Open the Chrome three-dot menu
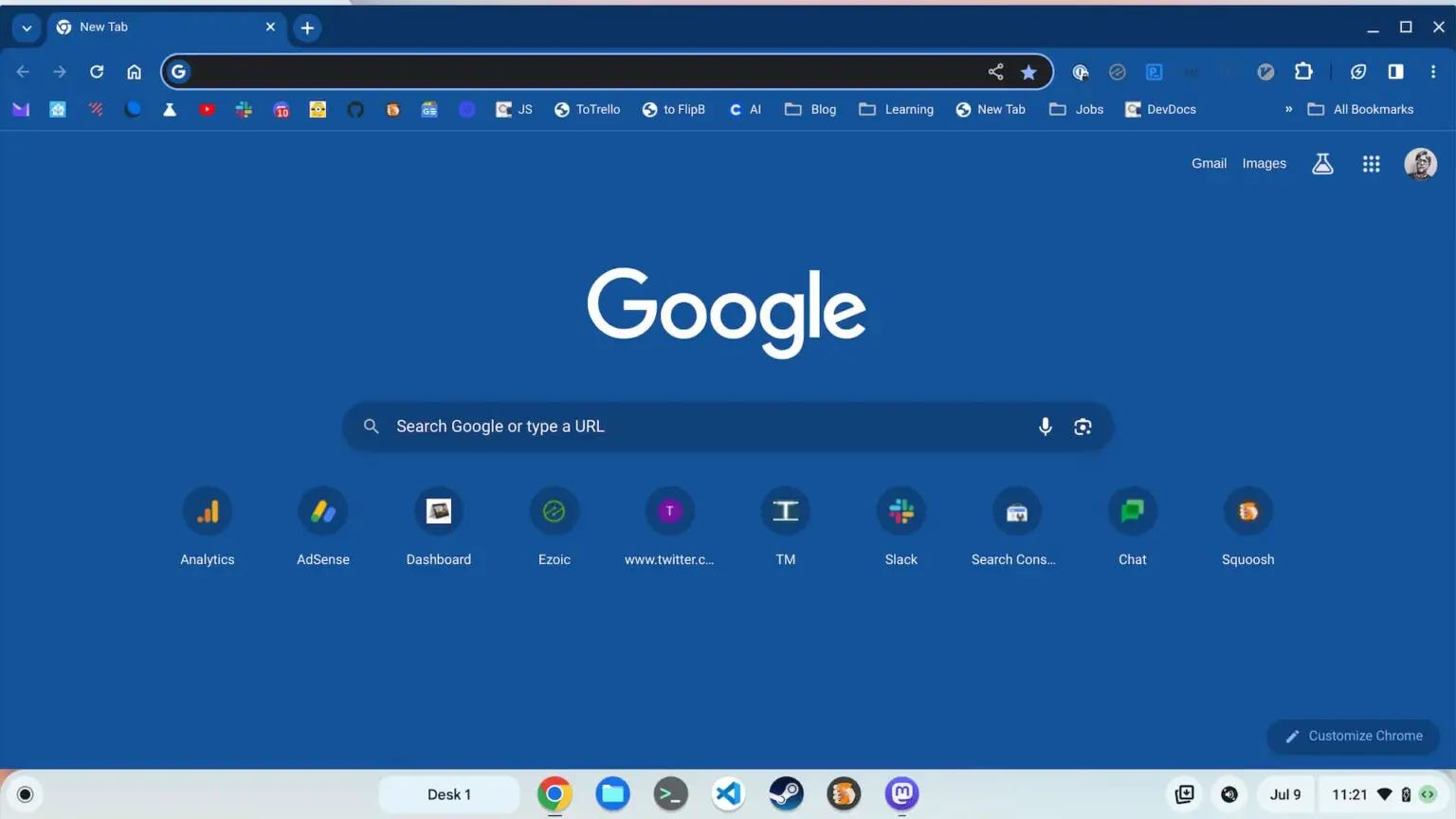The width and height of the screenshot is (1456, 819). click(1433, 72)
